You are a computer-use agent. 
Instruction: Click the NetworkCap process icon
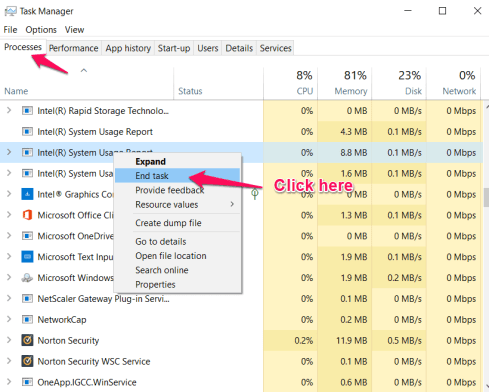[27, 319]
